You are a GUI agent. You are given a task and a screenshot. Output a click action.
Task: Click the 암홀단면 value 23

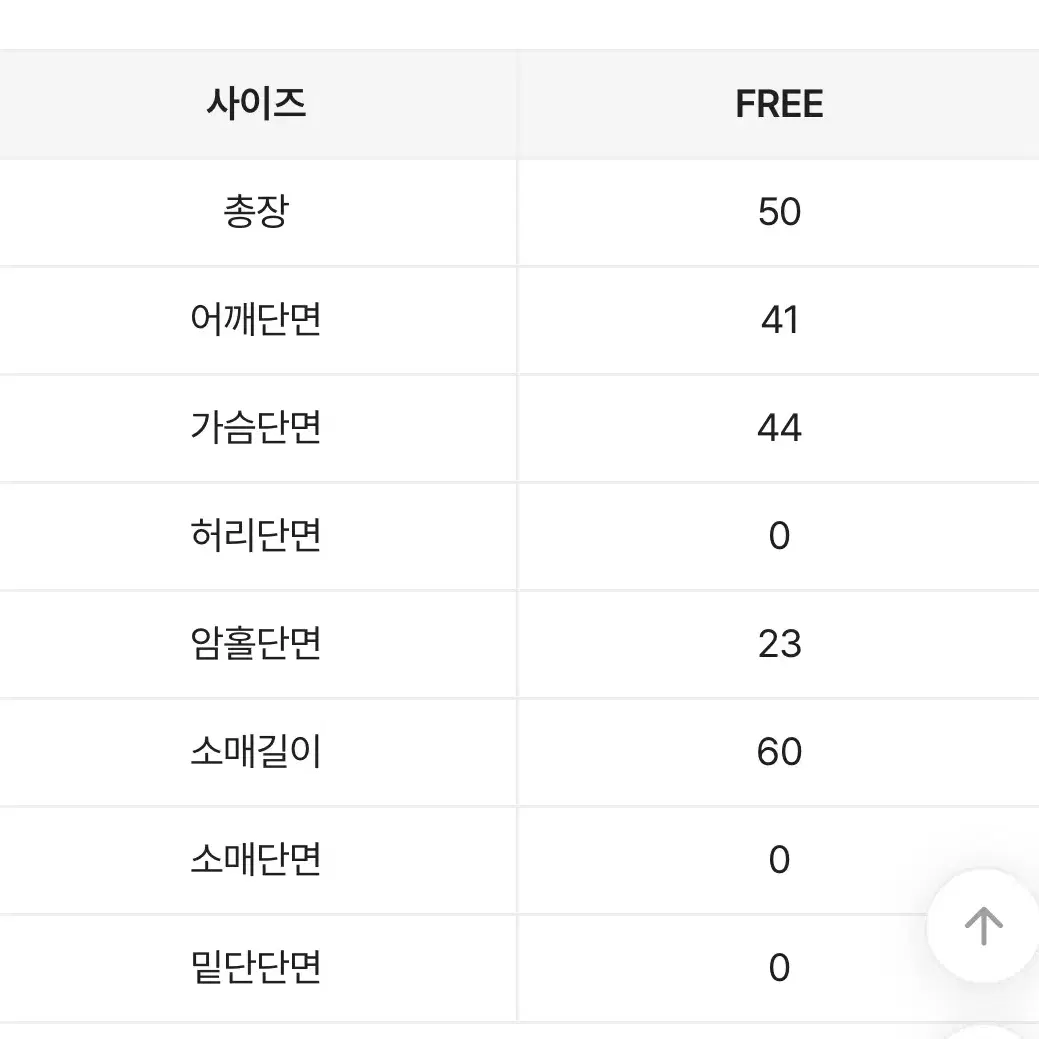779,643
